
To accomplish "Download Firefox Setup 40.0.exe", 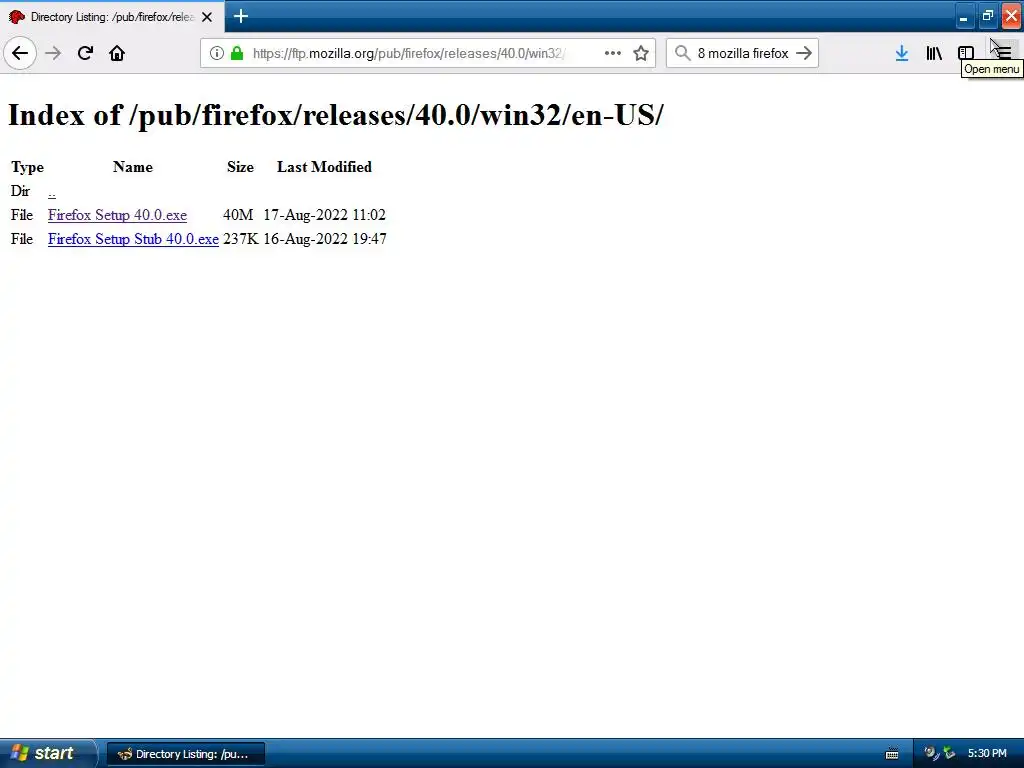I will tap(118, 215).
